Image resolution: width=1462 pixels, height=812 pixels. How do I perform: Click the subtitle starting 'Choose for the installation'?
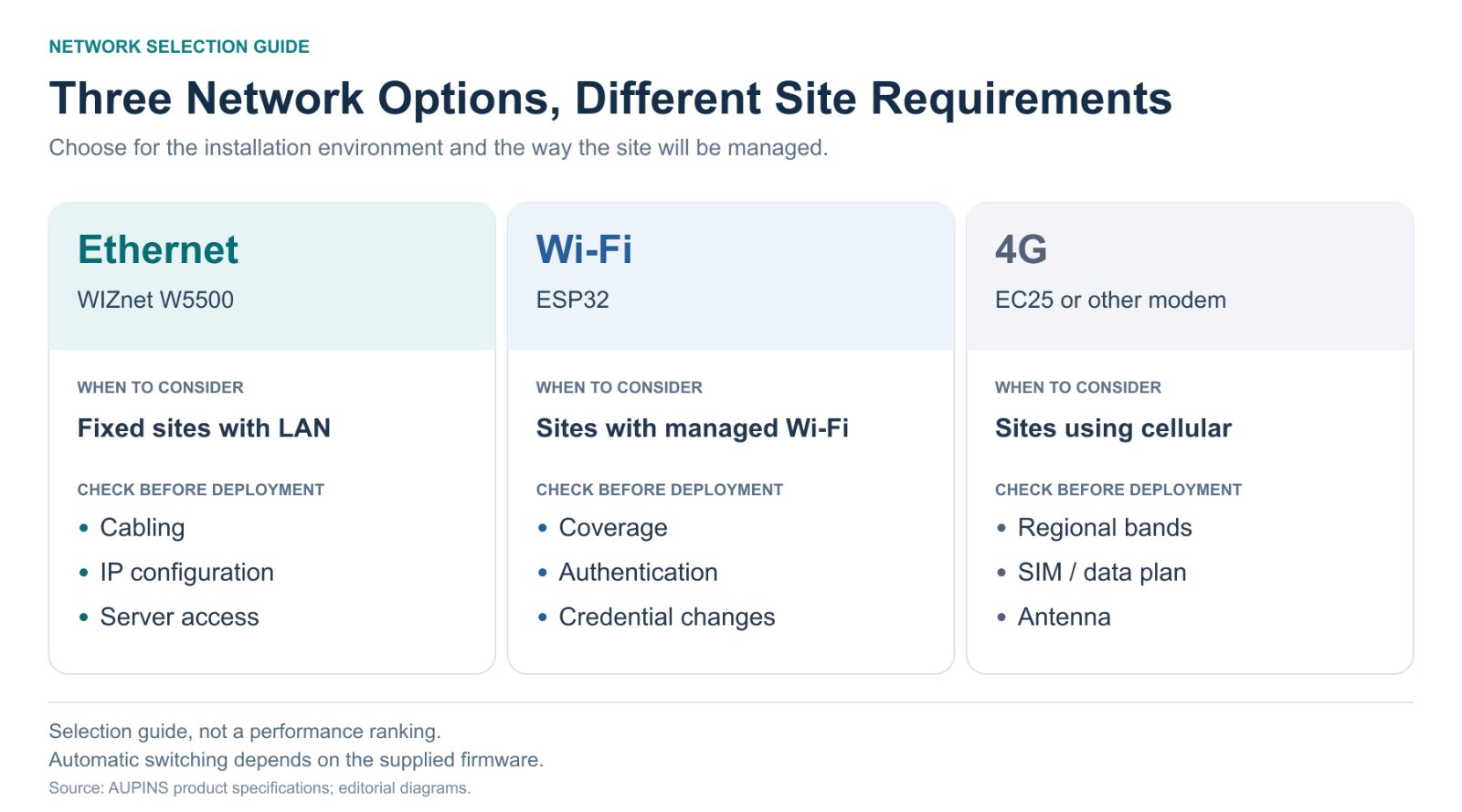439,148
